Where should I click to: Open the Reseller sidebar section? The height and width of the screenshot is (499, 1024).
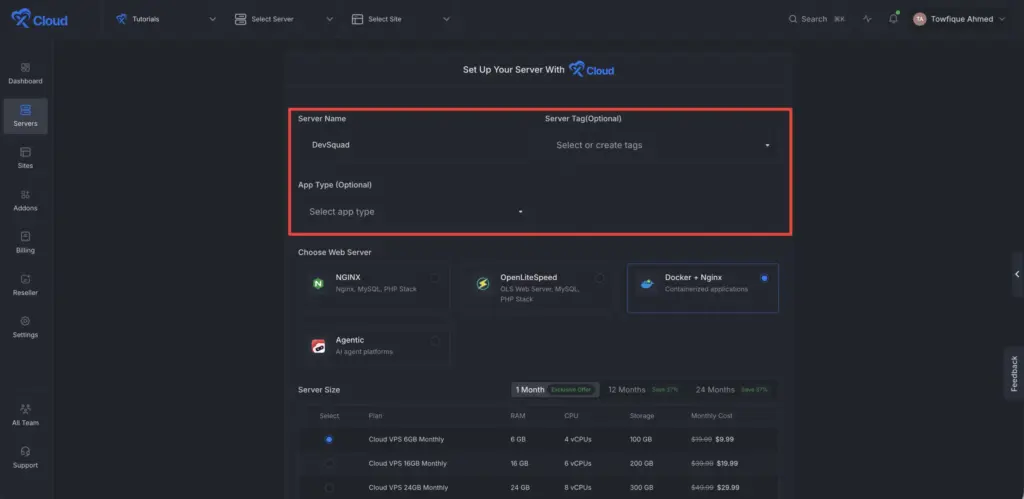(x=25, y=285)
